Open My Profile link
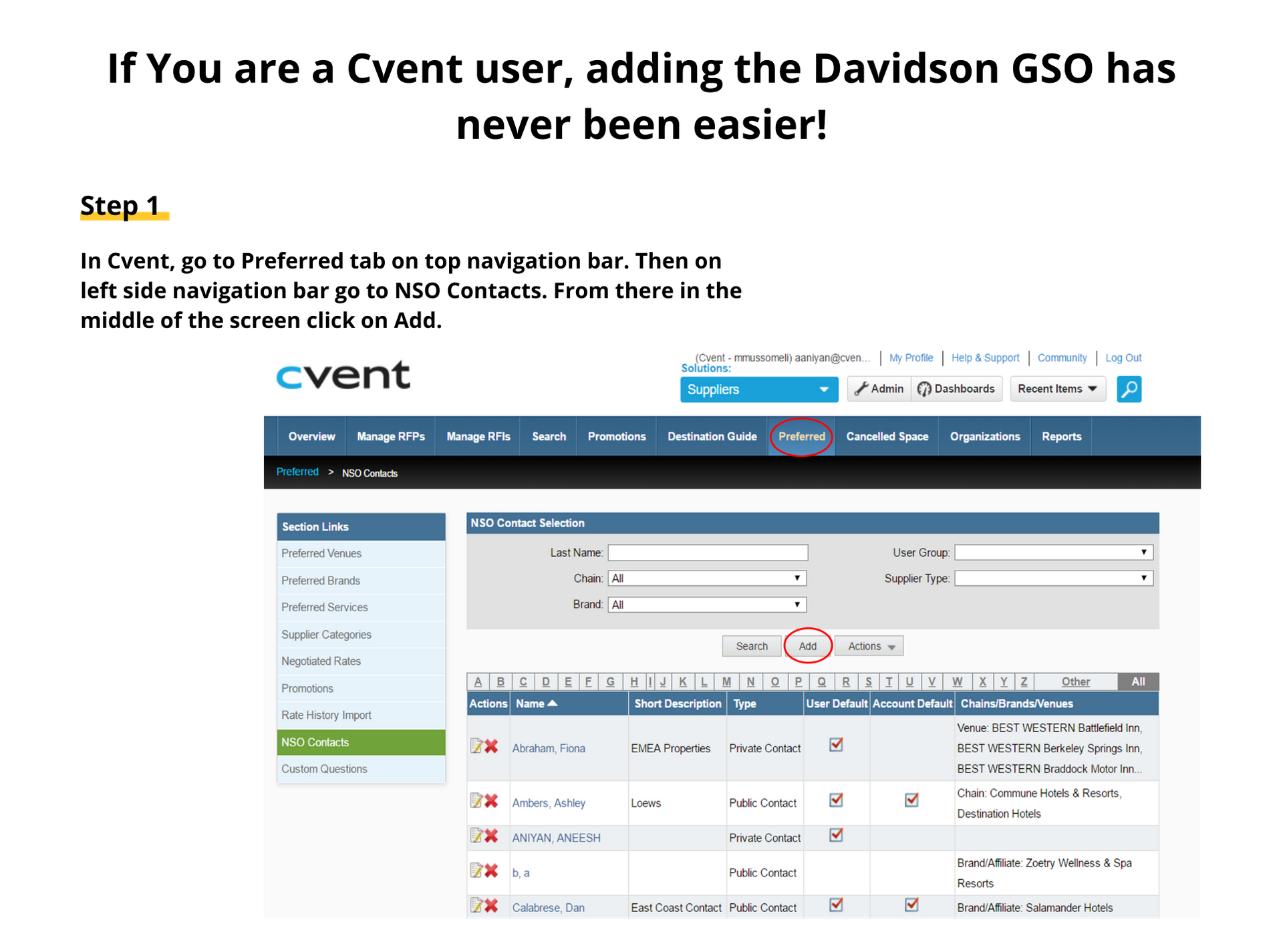 pyautogui.click(x=911, y=357)
